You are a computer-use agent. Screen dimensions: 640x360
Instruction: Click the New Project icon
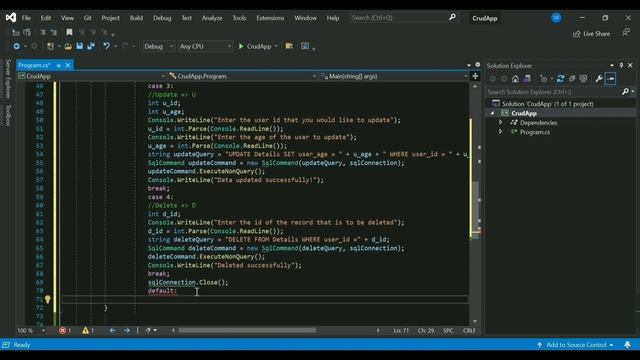pyautogui.click(x=50, y=46)
